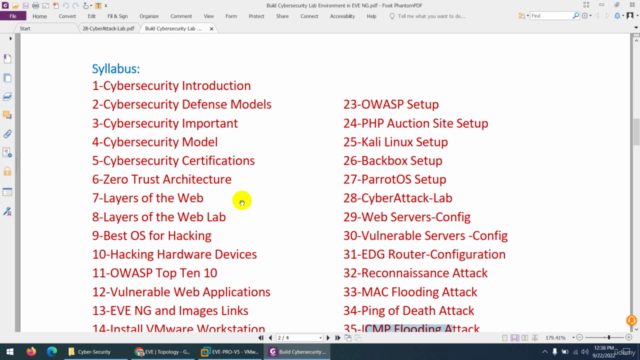Screen dimensions: 640x360
Task: Open the Windows Start menu
Action: 10,351
